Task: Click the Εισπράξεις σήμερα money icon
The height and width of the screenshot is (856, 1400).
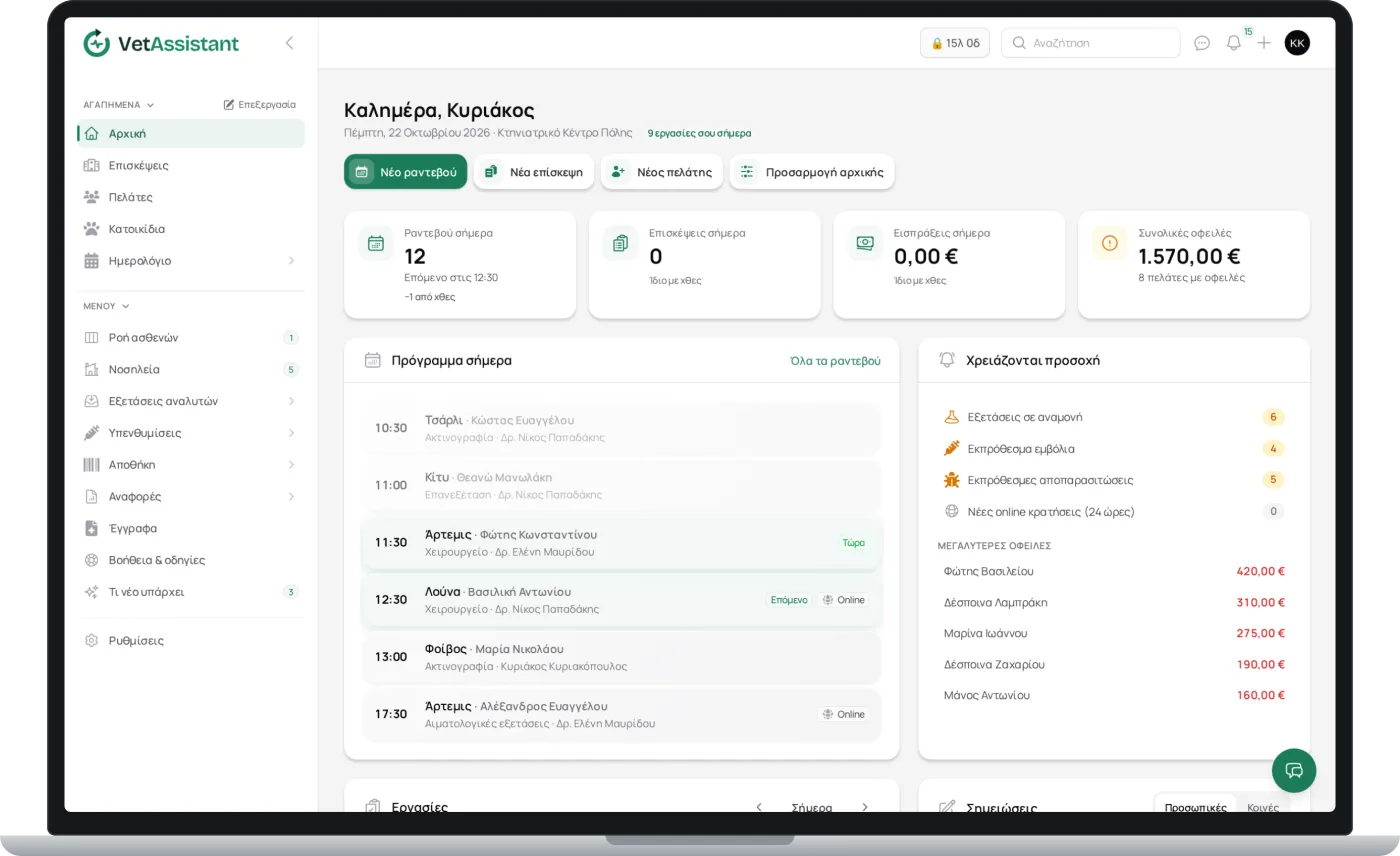Action: (x=865, y=243)
